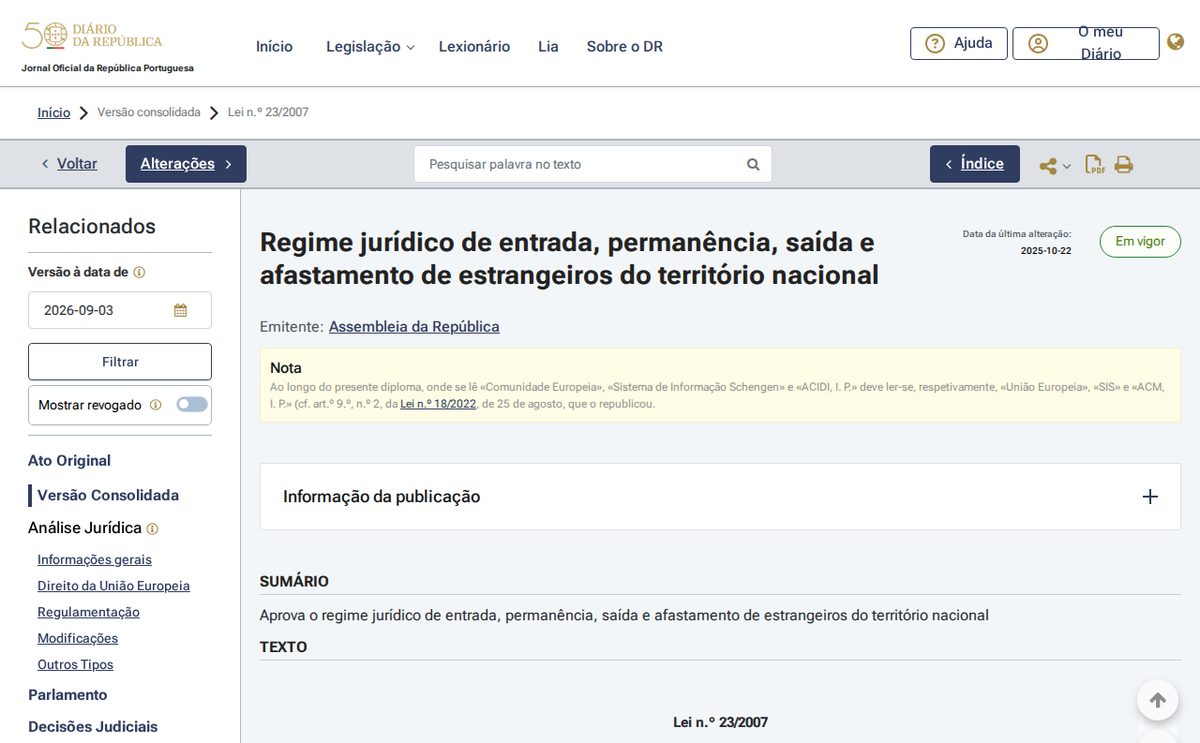Image resolution: width=1200 pixels, height=743 pixels.
Task: Click the Filtrar button
Action: [120, 362]
